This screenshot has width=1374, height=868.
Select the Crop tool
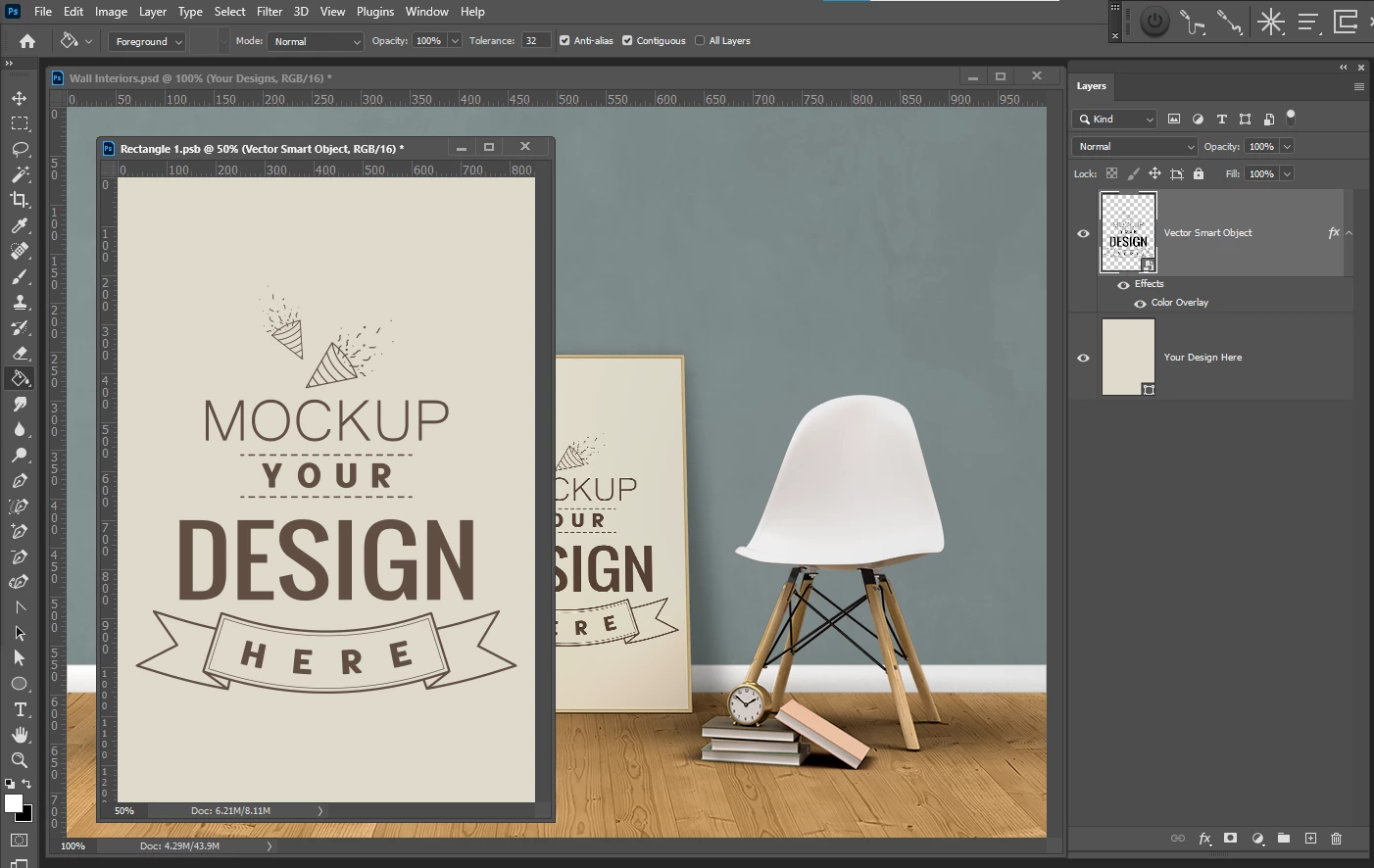tap(20, 200)
